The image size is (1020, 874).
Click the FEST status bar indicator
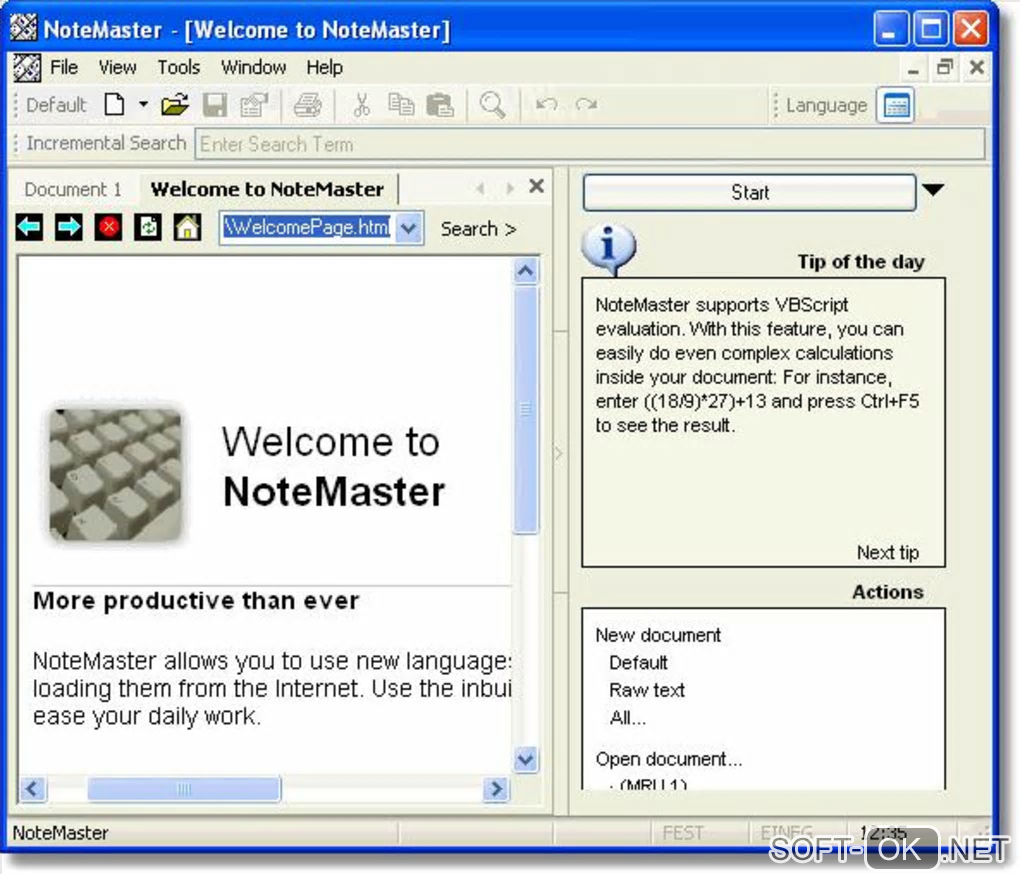pyautogui.click(x=683, y=832)
